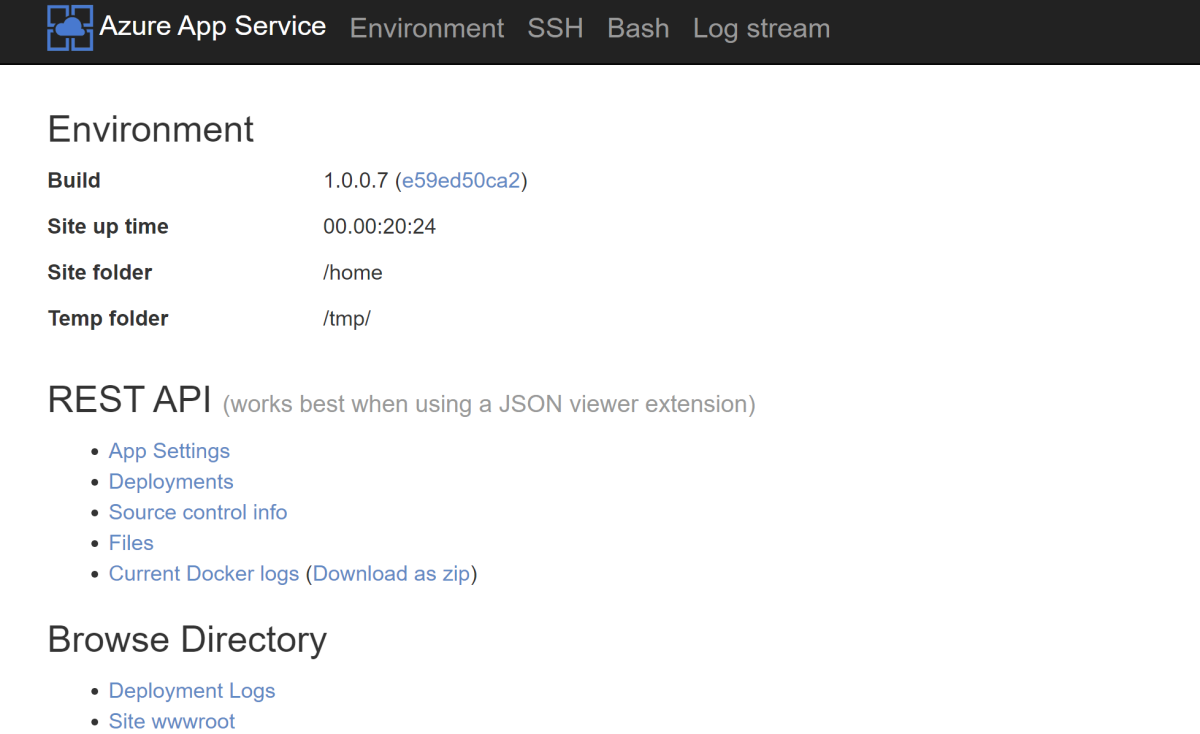Click the Site up time label
The image size is (1200, 734).
[x=108, y=227]
